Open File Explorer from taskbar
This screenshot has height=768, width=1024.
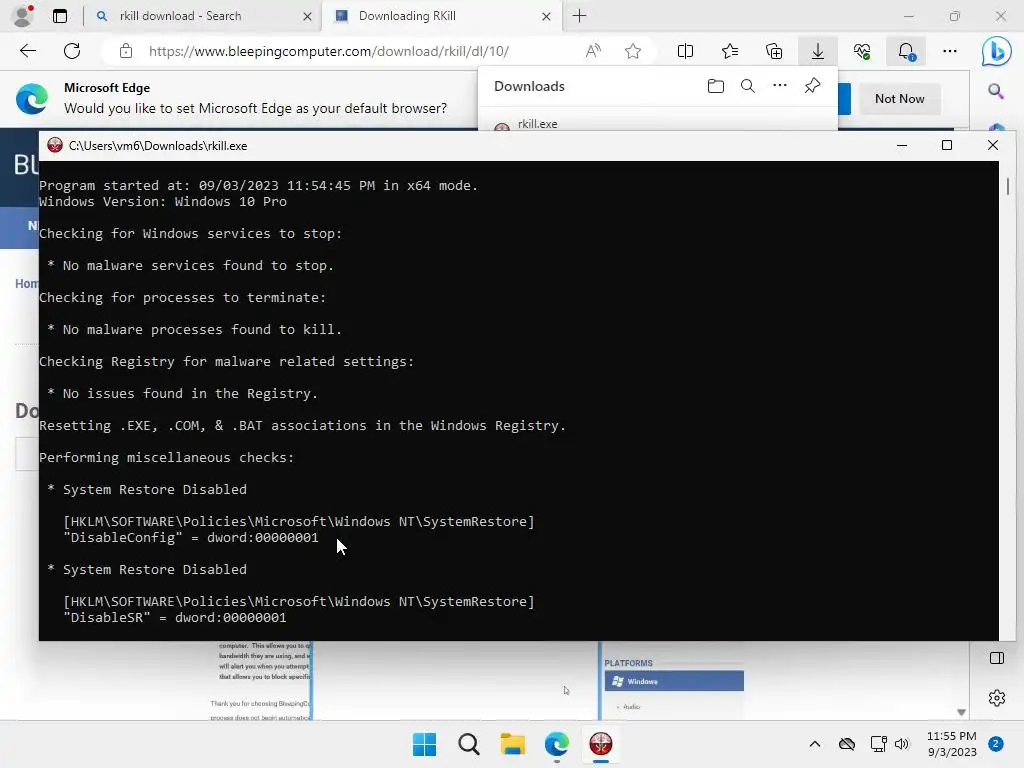point(513,744)
